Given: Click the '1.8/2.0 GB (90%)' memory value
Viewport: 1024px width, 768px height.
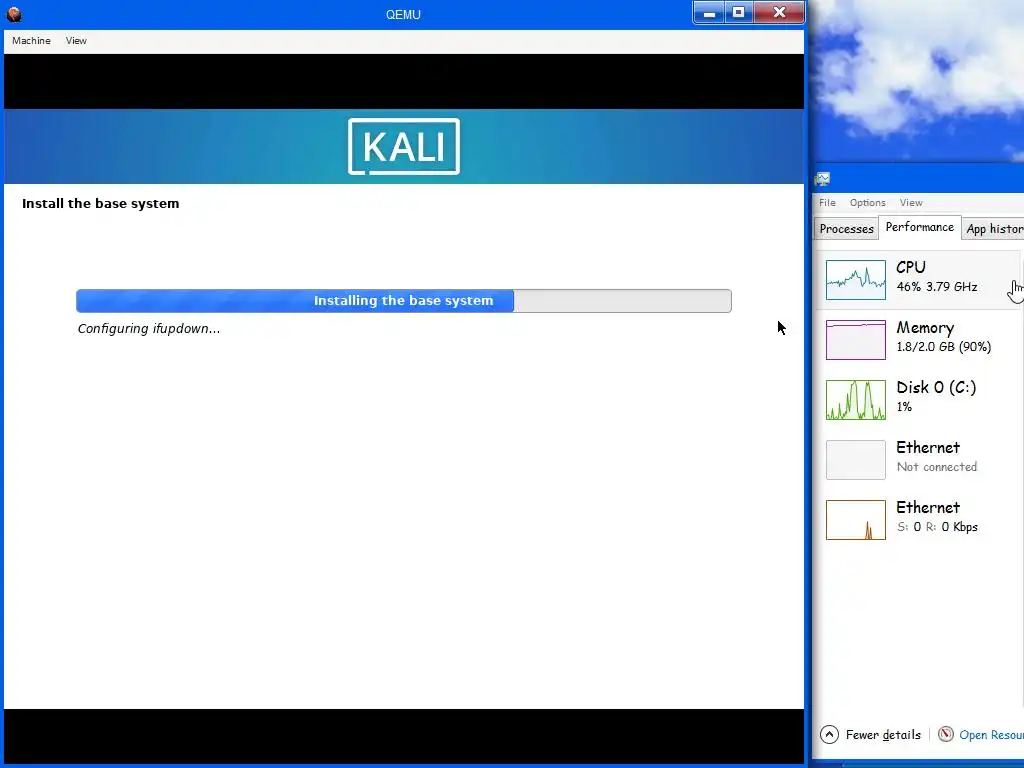Looking at the screenshot, I should point(944,347).
